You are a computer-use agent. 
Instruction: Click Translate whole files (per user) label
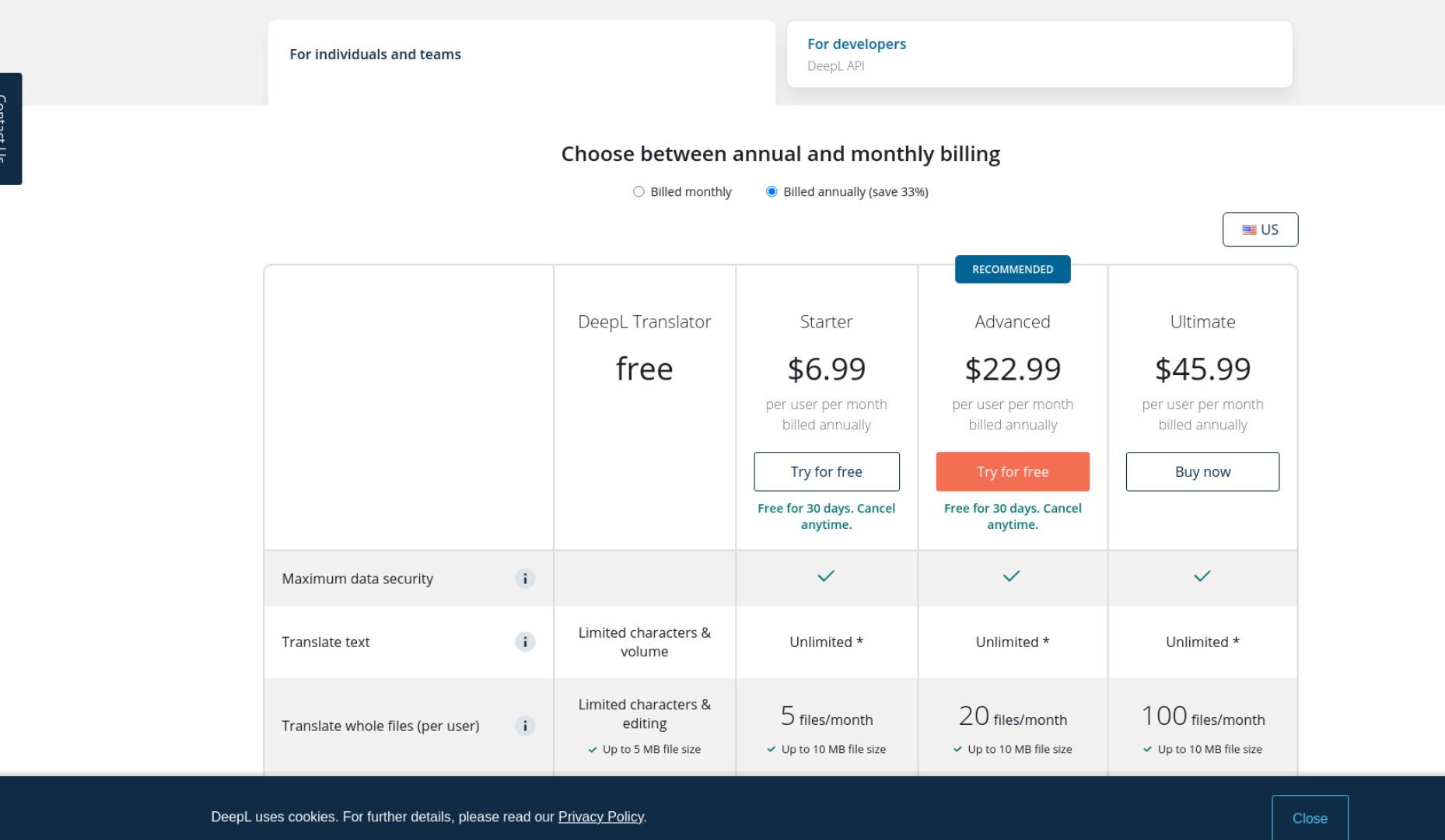pos(380,726)
